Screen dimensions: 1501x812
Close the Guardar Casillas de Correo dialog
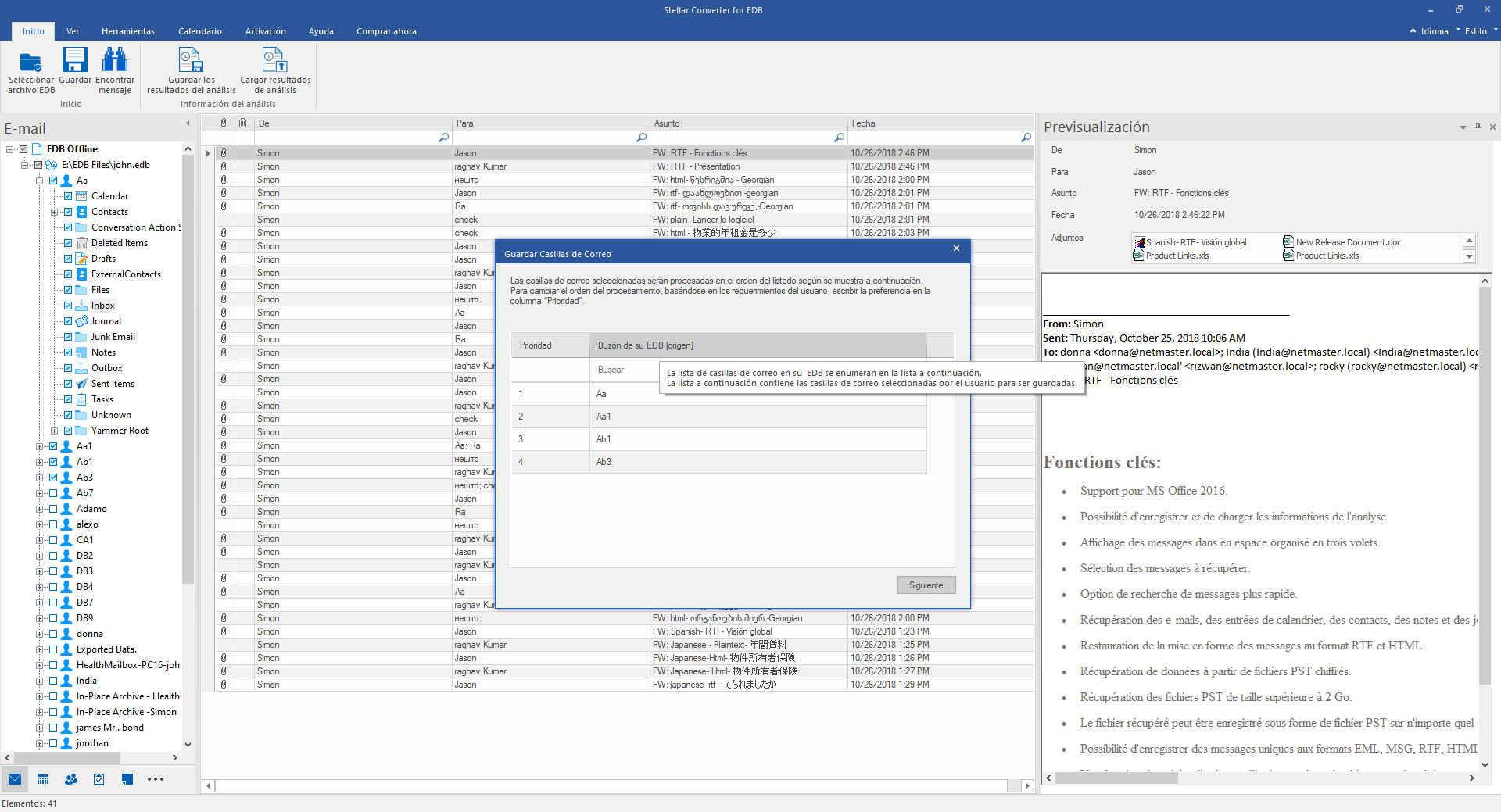point(956,249)
